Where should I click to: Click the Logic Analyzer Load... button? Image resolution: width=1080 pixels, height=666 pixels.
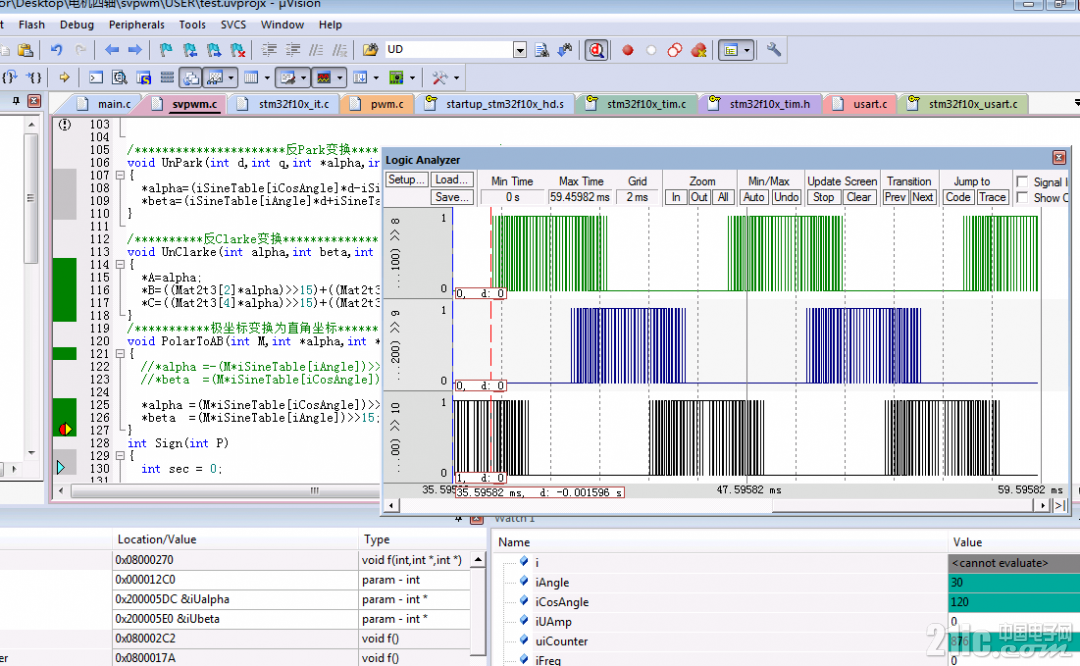point(452,180)
